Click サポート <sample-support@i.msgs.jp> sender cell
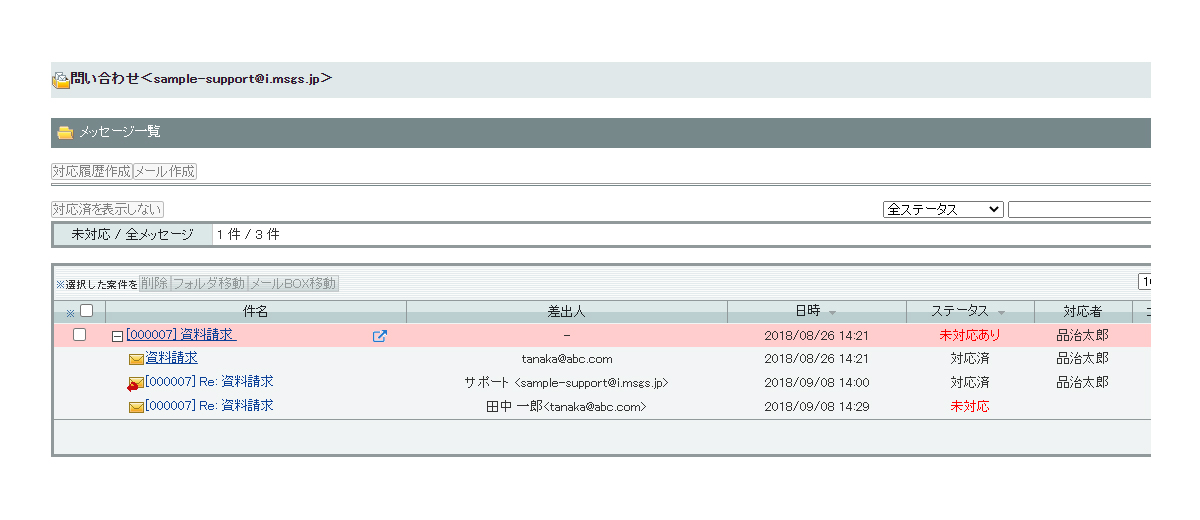 point(566,383)
